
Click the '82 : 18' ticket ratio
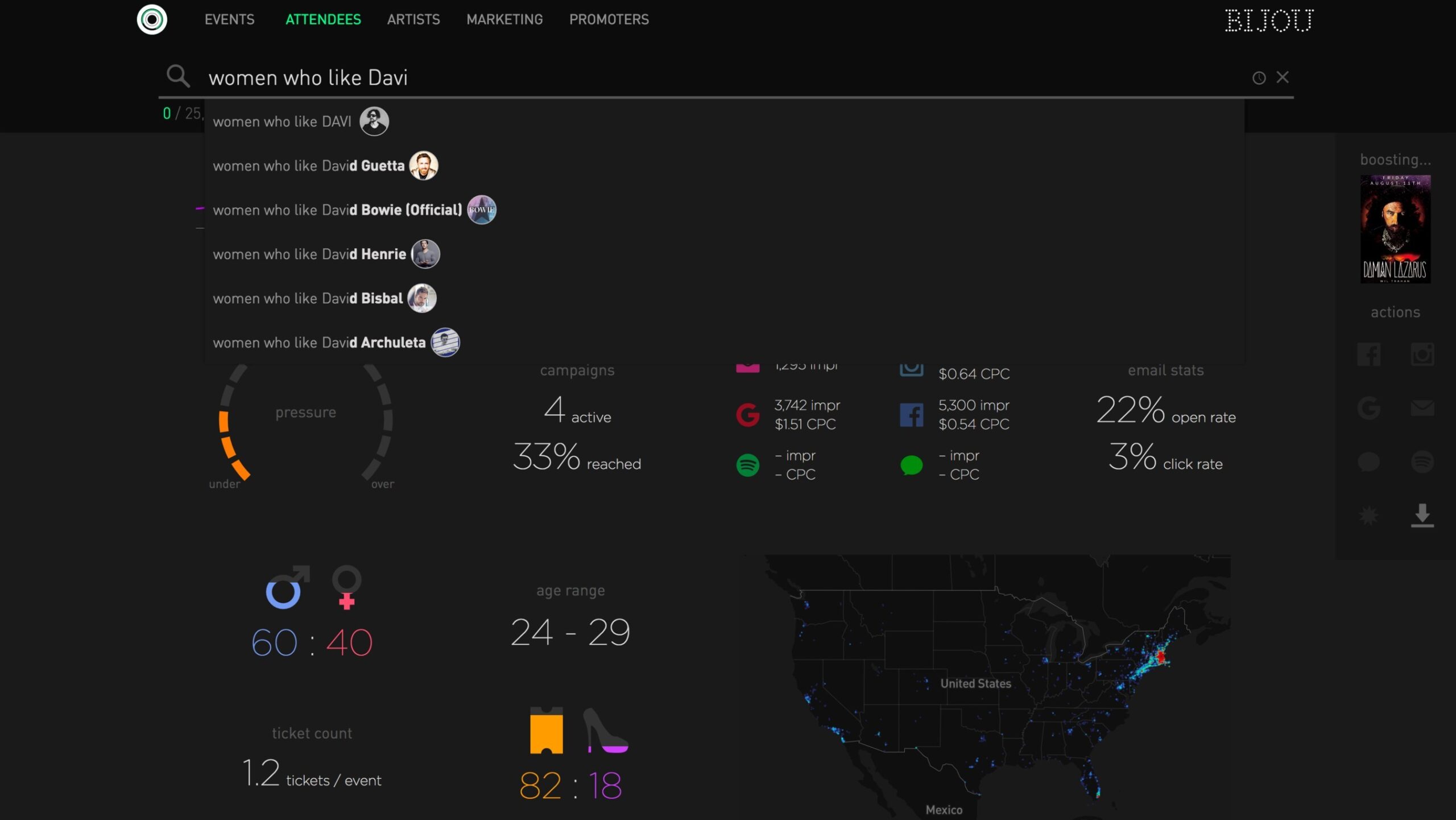[x=570, y=786]
